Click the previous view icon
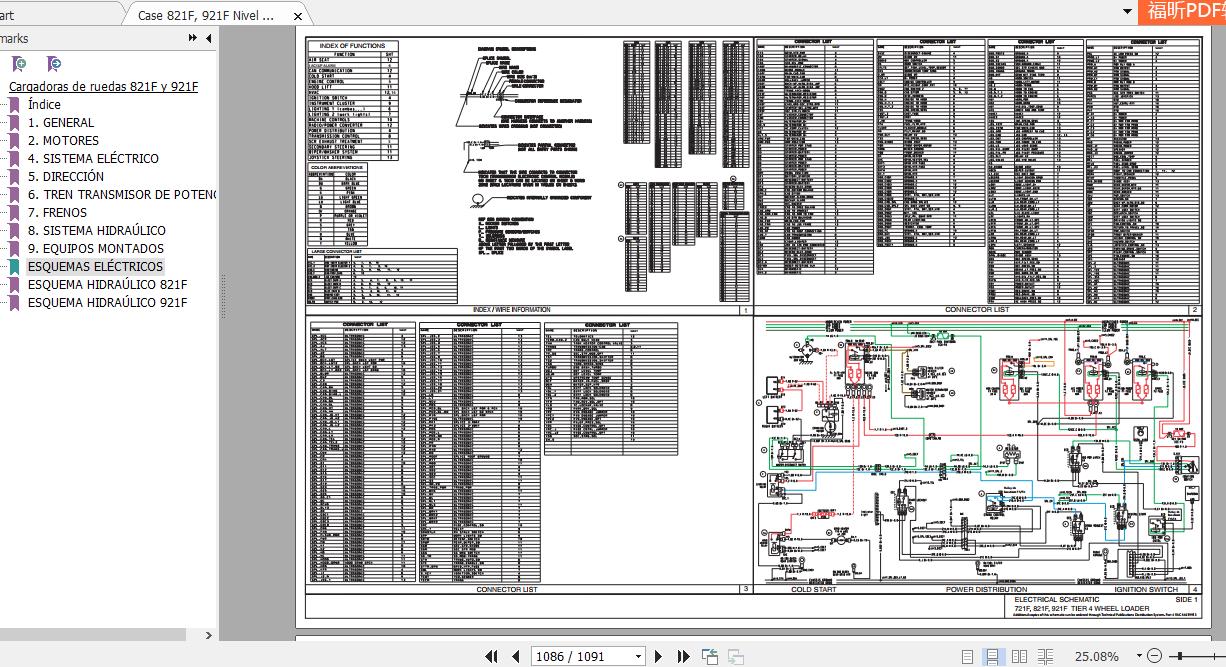Image resolution: width=1226 pixels, height=667 pixels. click(710, 656)
